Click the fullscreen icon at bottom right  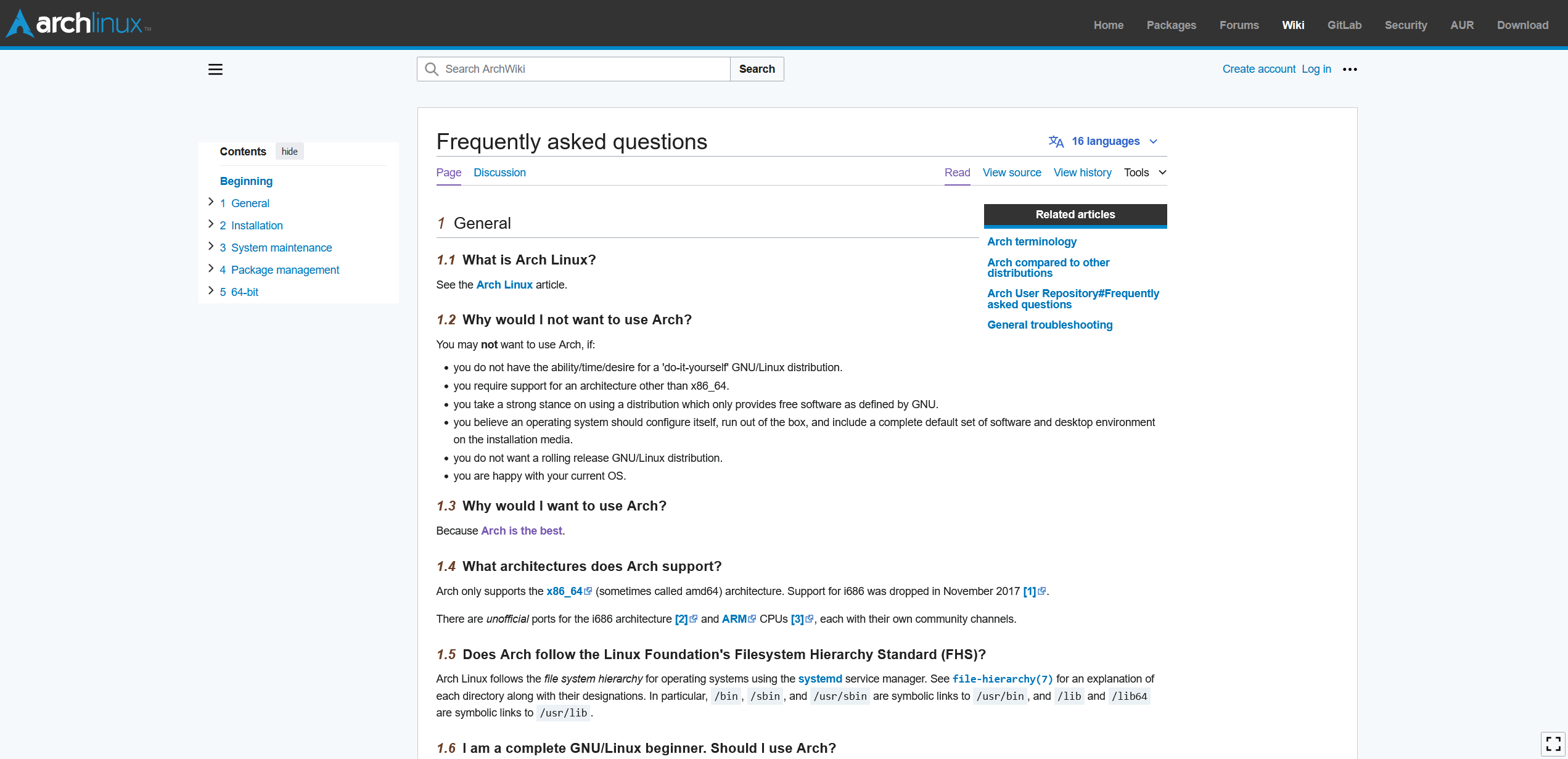point(1553,744)
